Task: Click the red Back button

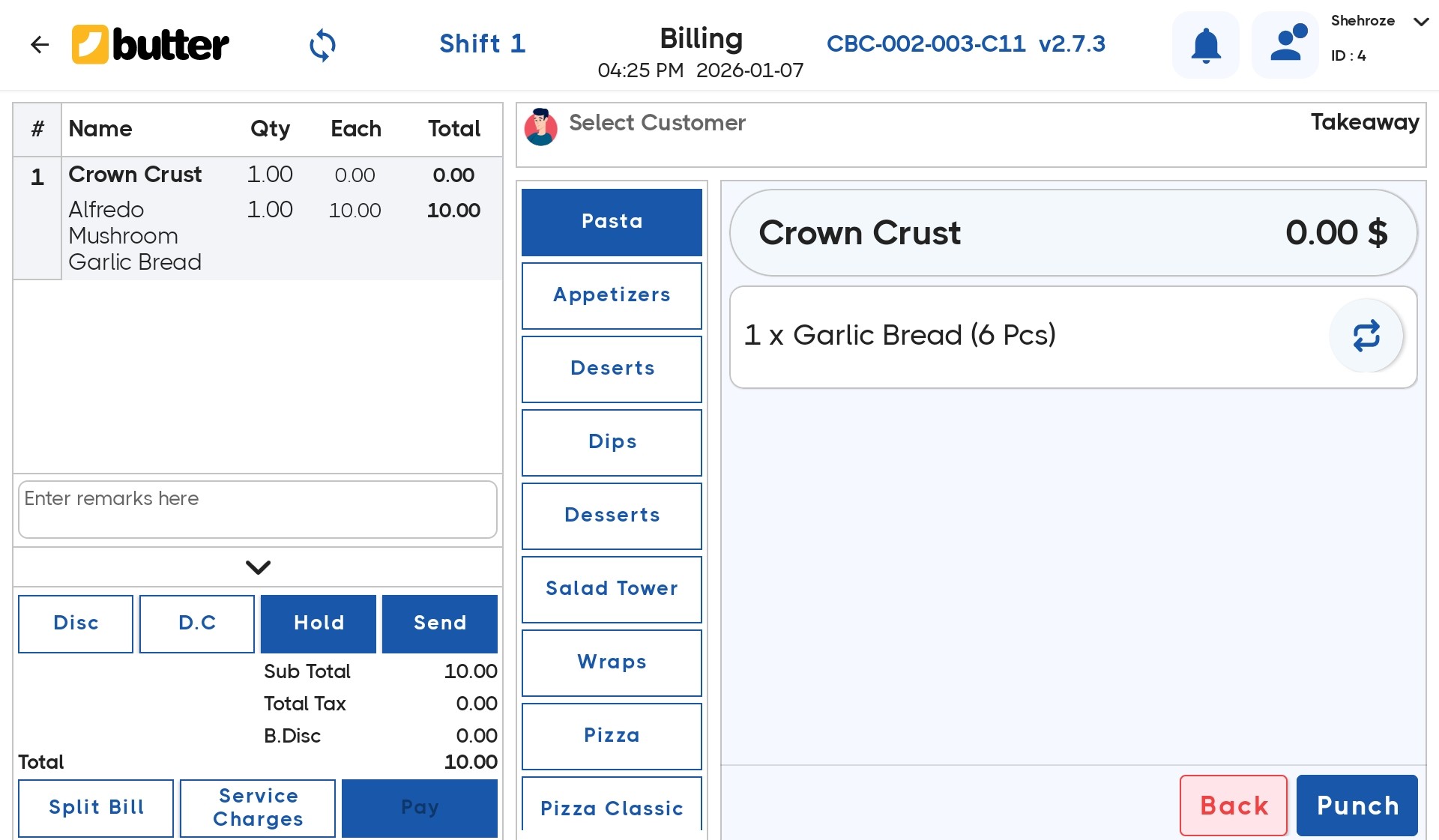Action: (x=1233, y=806)
